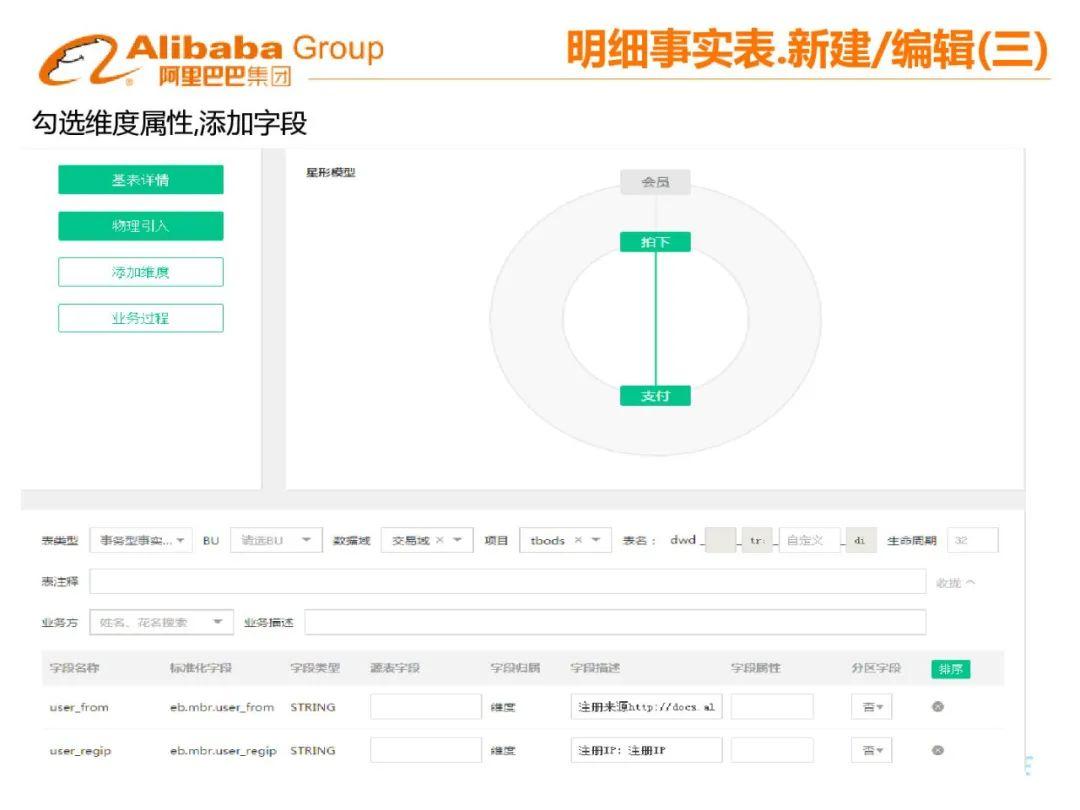The width and height of the screenshot is (1080, 810).
Task: Click the 表注释 input field
Action: tap(508, 581)
